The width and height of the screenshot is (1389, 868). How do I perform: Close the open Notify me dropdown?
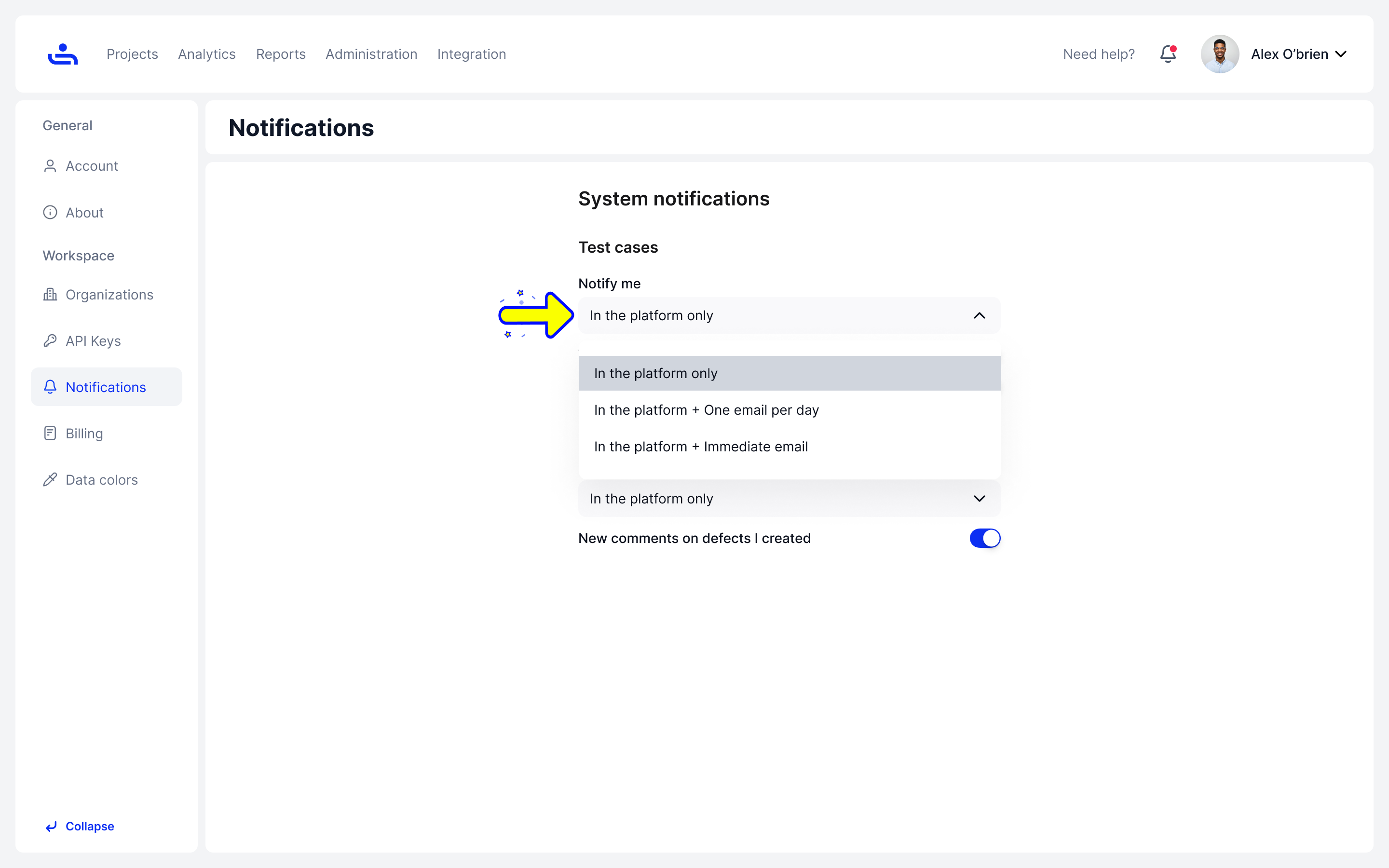pos(789,316)
